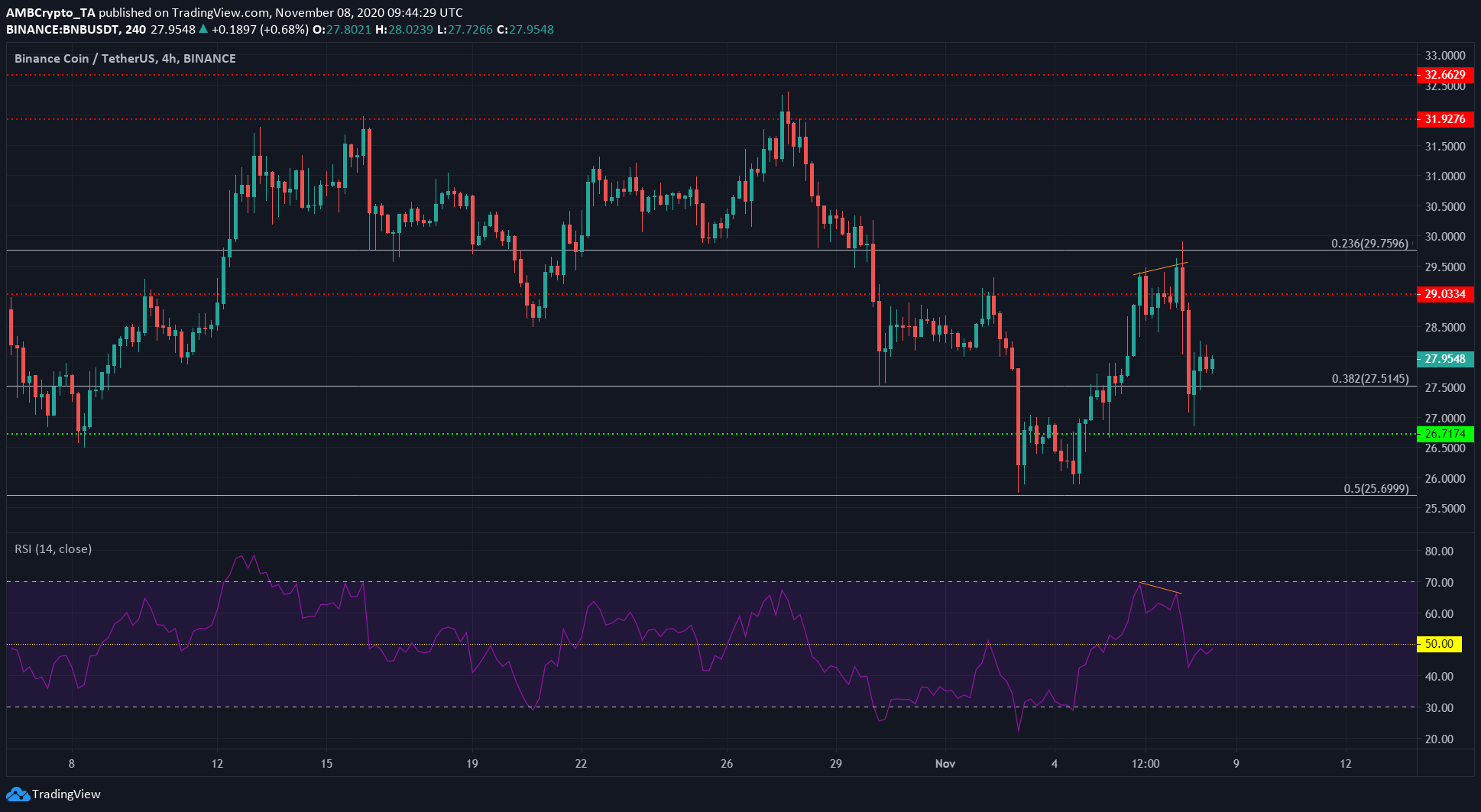Click the BINANCE:BNBUSDT symbol header text
The image size is (1481, 812).
pos(65,30)
